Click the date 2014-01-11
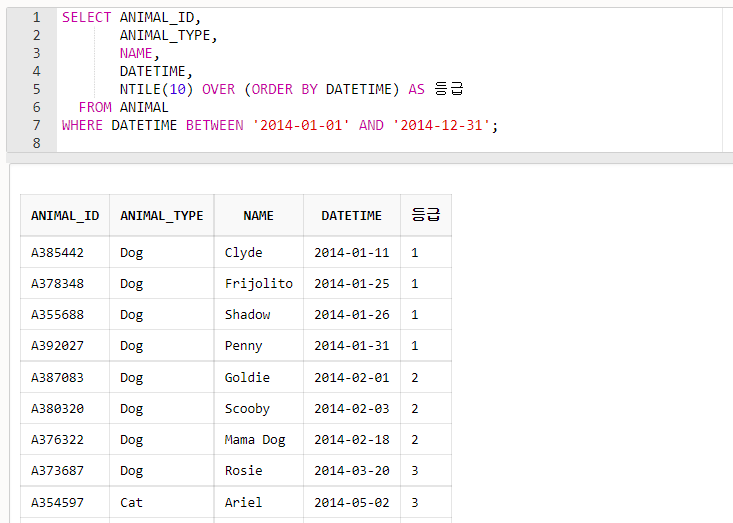 click(352, 253)
